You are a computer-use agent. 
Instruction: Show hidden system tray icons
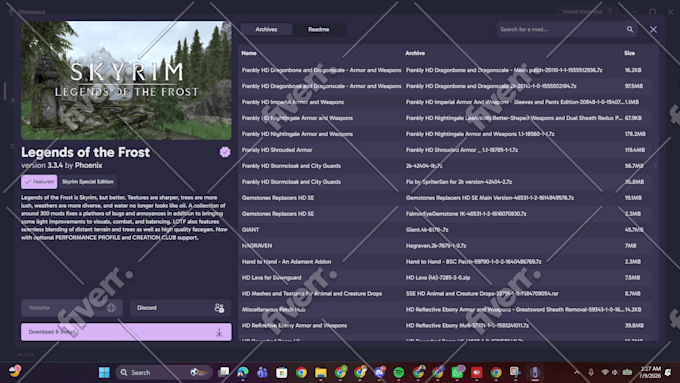point(577,372)
